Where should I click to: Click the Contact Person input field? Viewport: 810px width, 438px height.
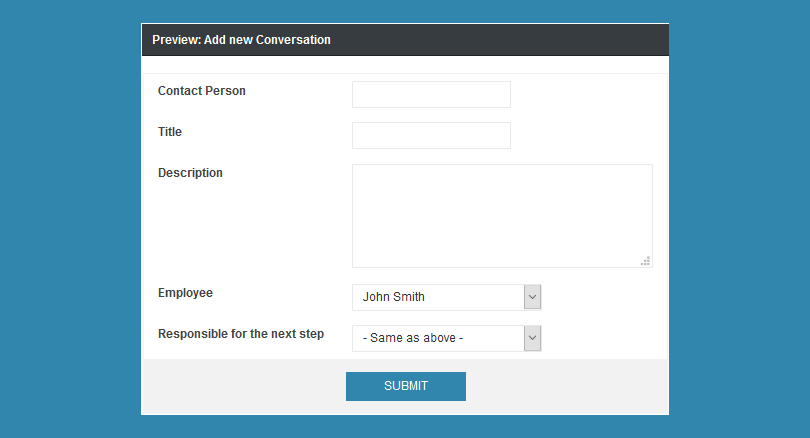[x=431, y=95]
